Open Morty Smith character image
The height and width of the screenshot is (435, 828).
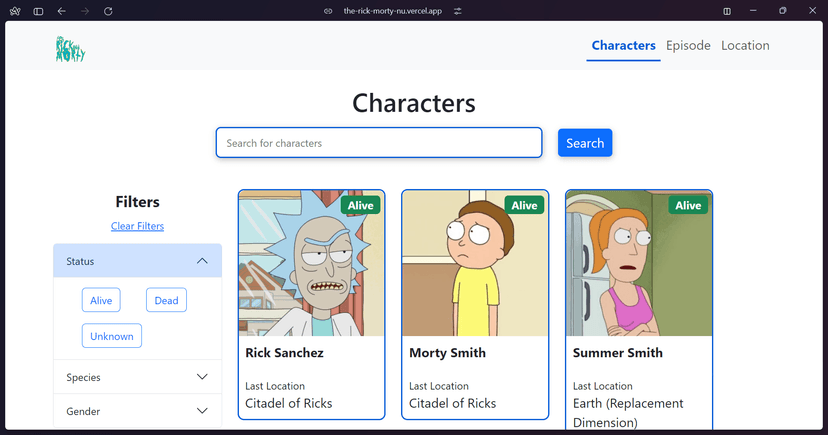[475, 263]
